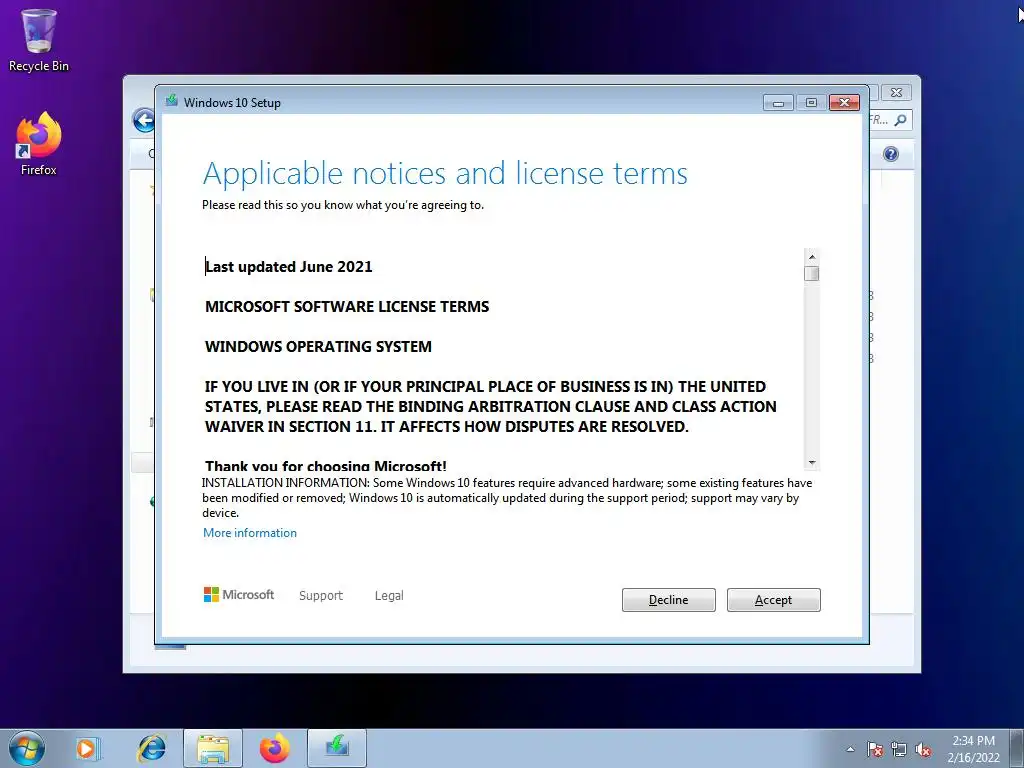Open the Support link
This screenshot has height=768, width=1024.
321,596
